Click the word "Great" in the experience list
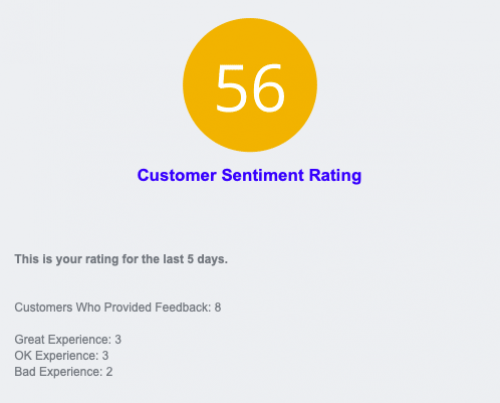Viewport: 500px width, 403px height. (x=29, y=340)
